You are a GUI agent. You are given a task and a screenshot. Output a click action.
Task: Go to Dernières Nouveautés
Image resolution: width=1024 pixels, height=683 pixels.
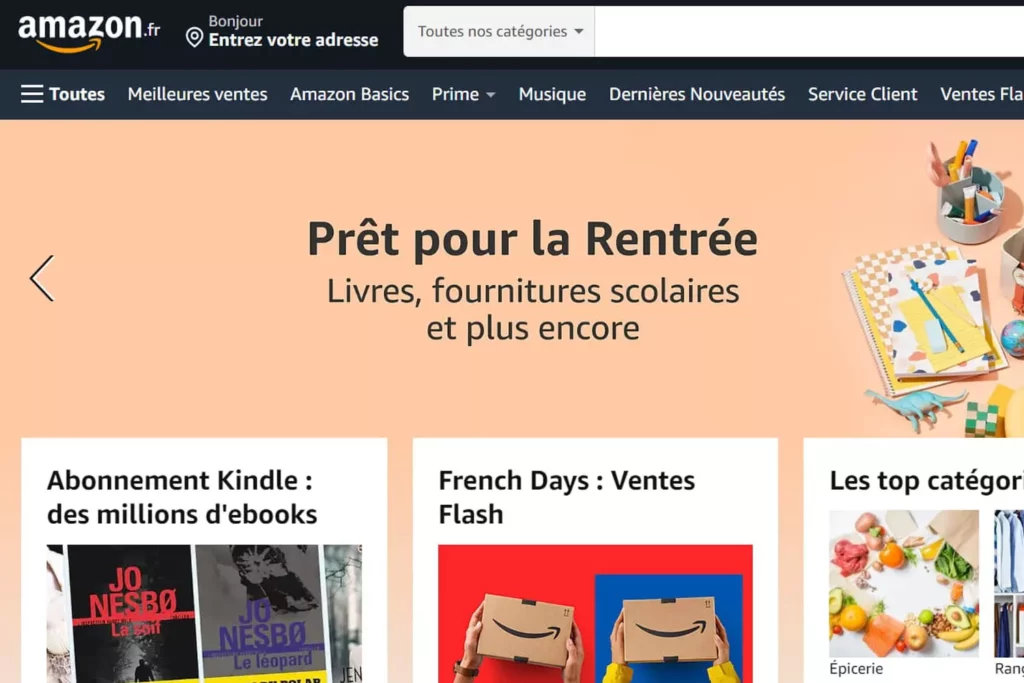697,94
